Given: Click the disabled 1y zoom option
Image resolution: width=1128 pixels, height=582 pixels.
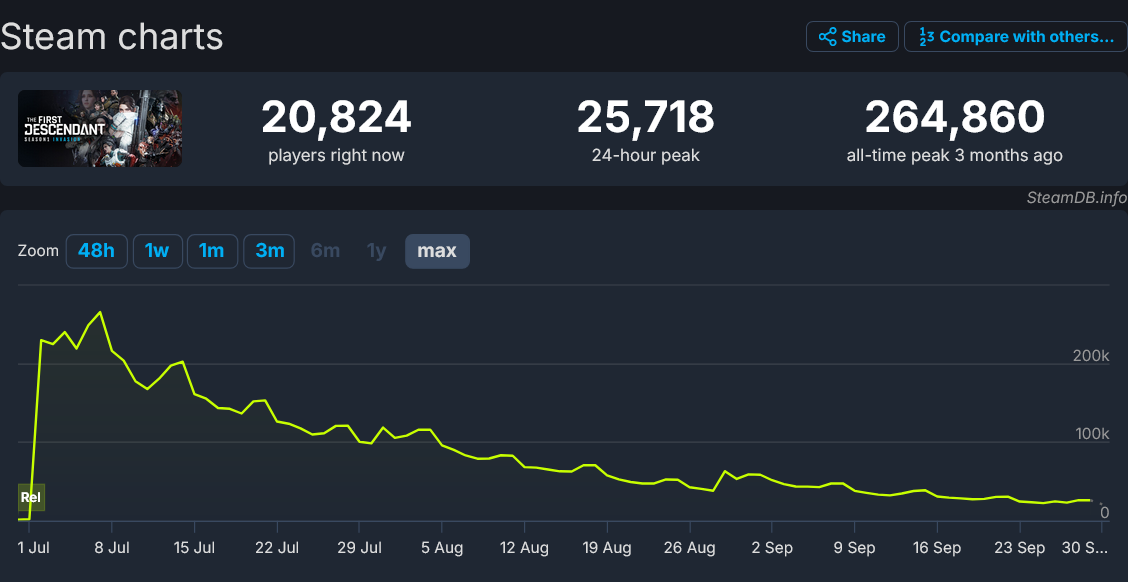Looking at the screenshot, I should (x=377, y=251).
